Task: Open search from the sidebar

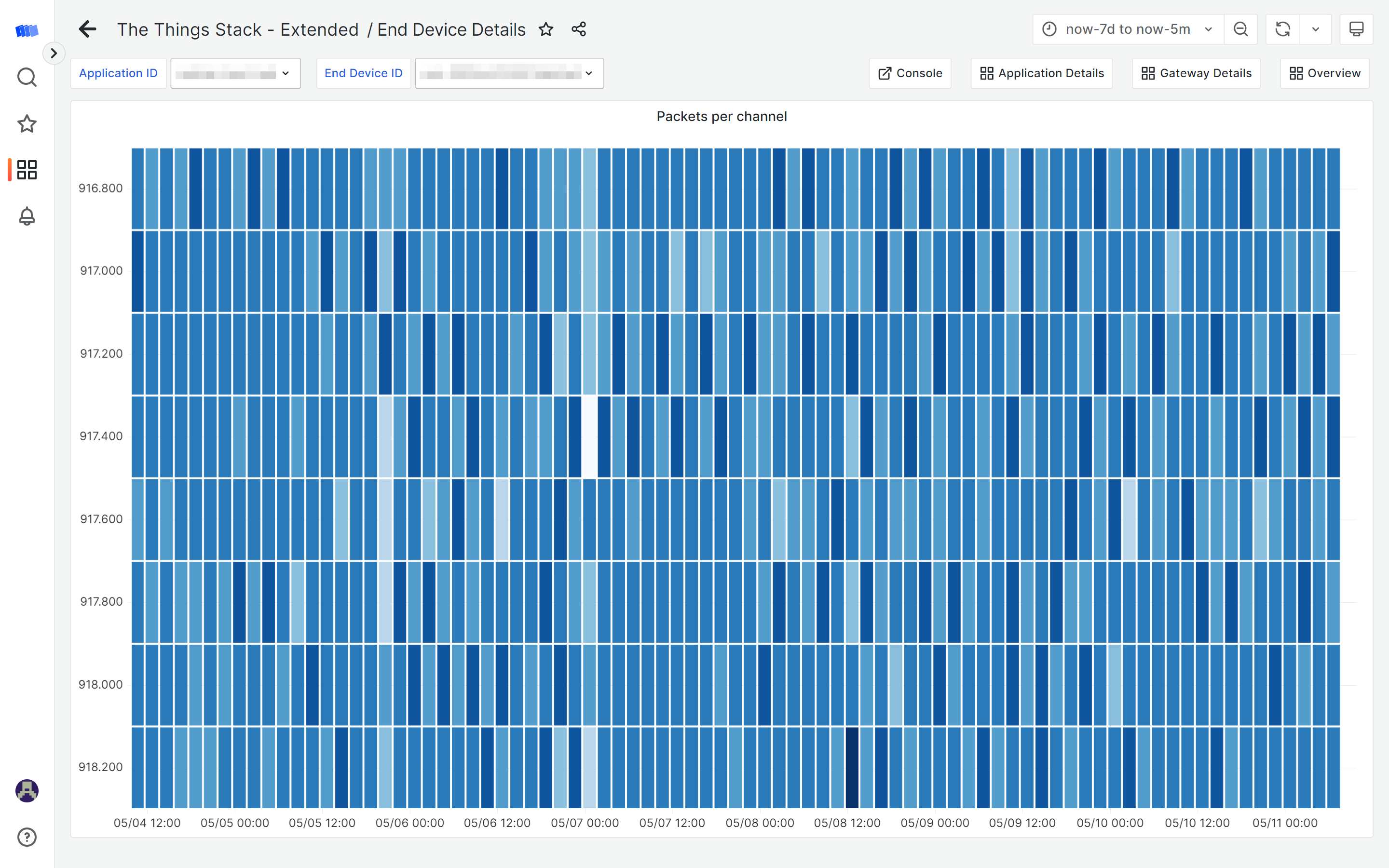Action: (27, 77)
